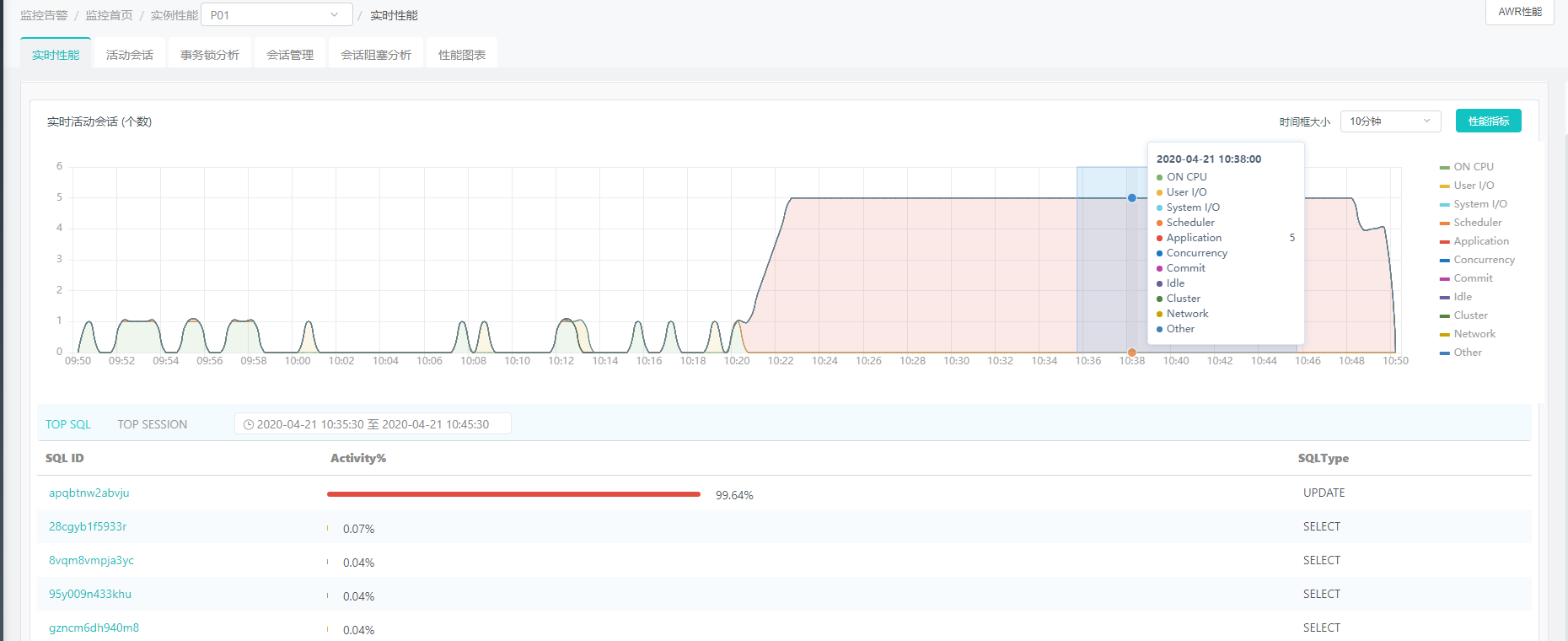Toggle the Idle legend series
Viewport: 1568px width, 641px height.
tap(1456, 297)
